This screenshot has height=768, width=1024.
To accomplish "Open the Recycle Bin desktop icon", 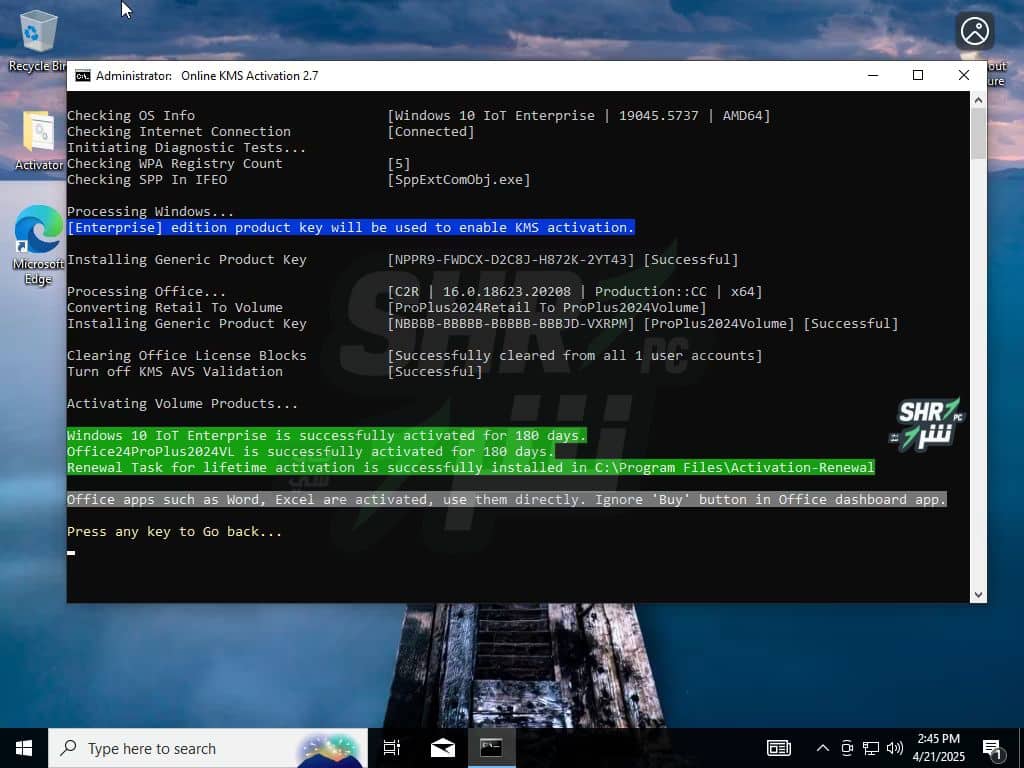I will coord(38,40).
